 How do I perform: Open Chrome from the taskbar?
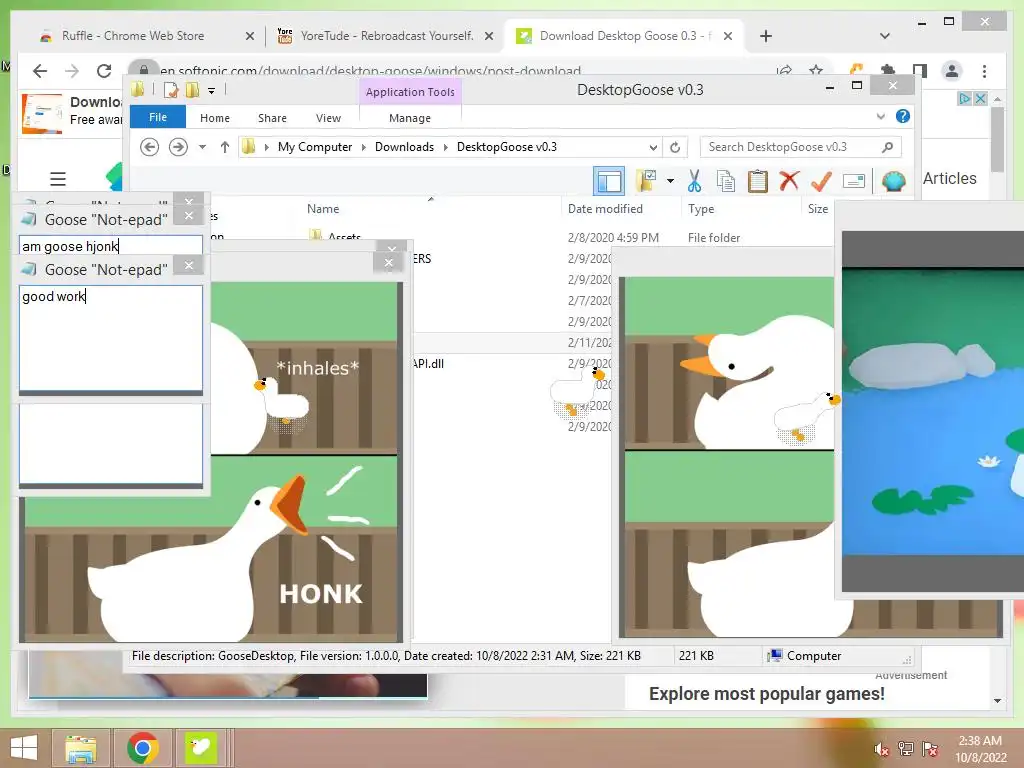click(x=143, y=748)
